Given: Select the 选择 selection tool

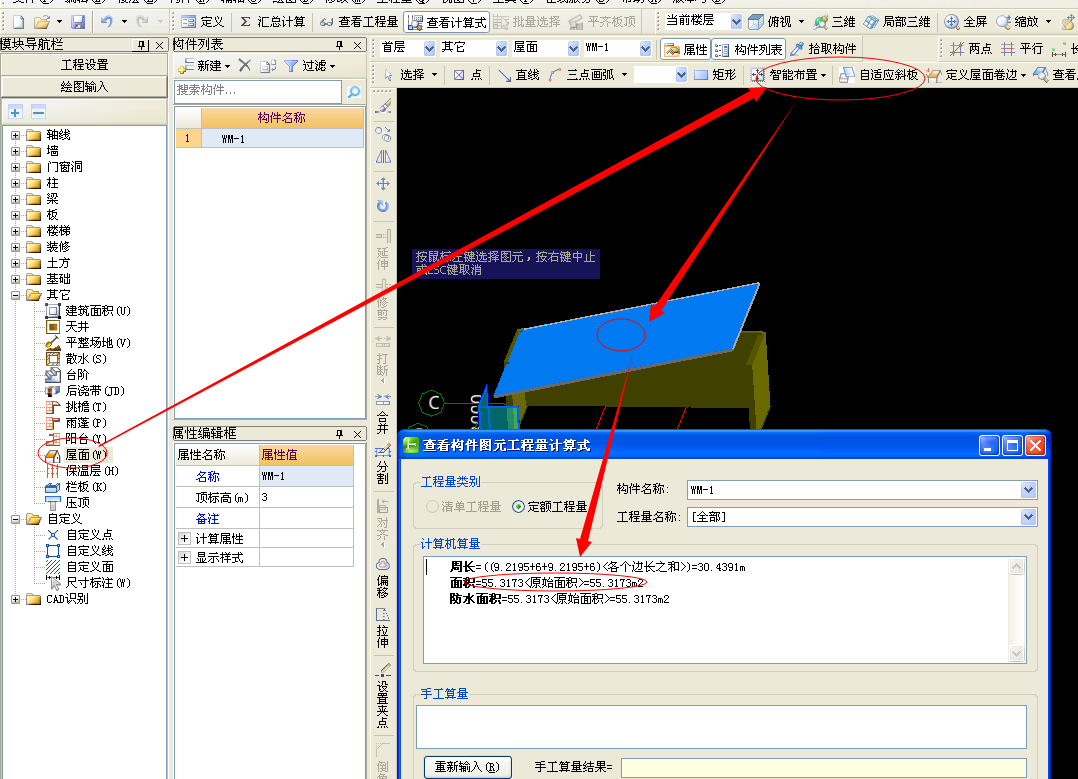Looking at the screenshot, I should 404,75.
